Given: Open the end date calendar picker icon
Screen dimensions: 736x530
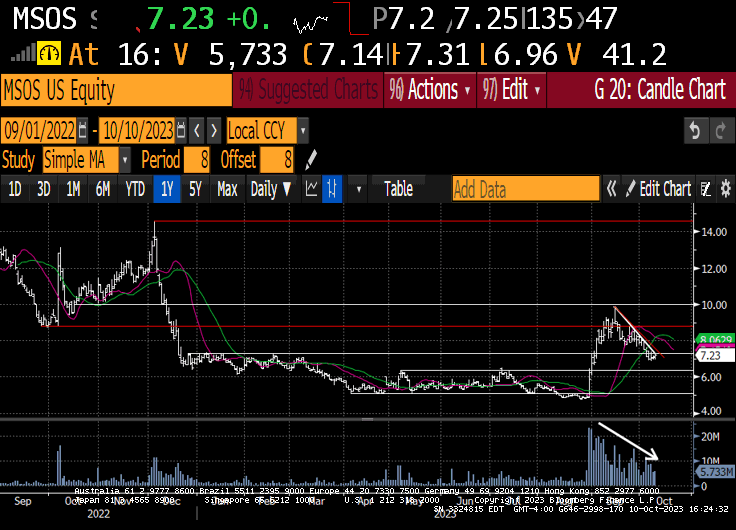Looking at the screenshot, I should click(181, 131).
